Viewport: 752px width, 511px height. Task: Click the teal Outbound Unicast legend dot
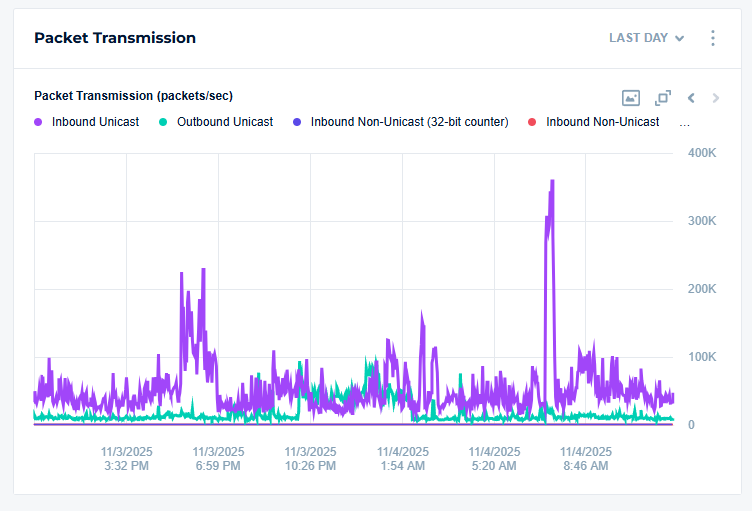click(x=163, y=122)
